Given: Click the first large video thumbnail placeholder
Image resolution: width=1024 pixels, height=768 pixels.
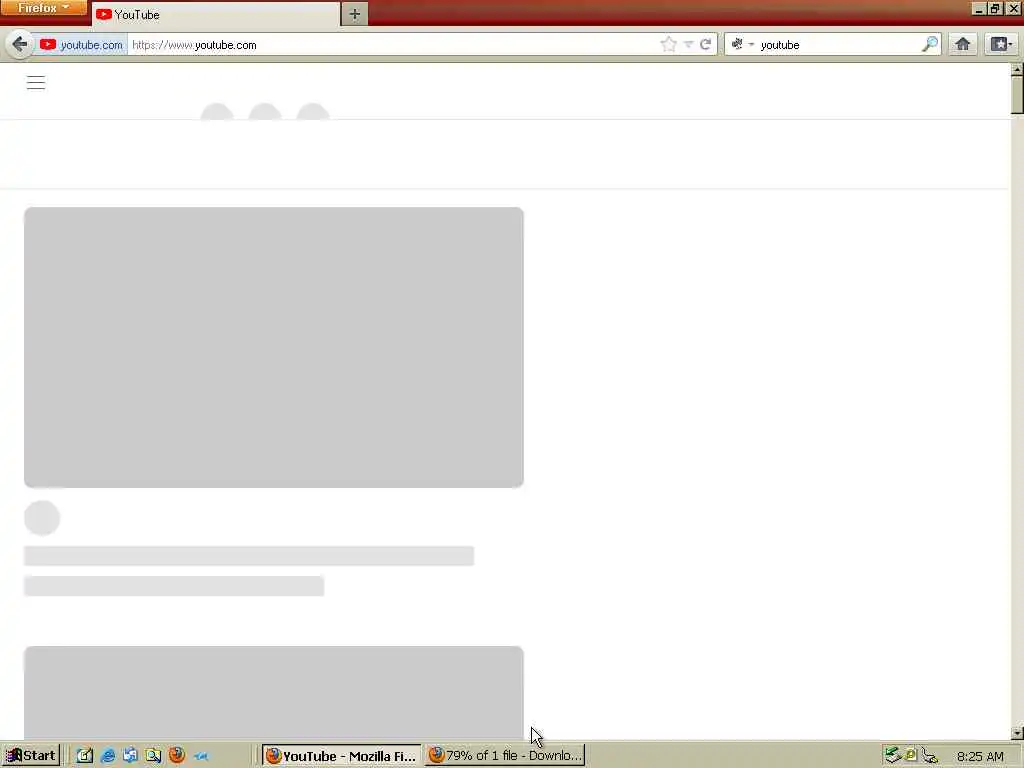Looking at the screenshot, I should [274, 347].
